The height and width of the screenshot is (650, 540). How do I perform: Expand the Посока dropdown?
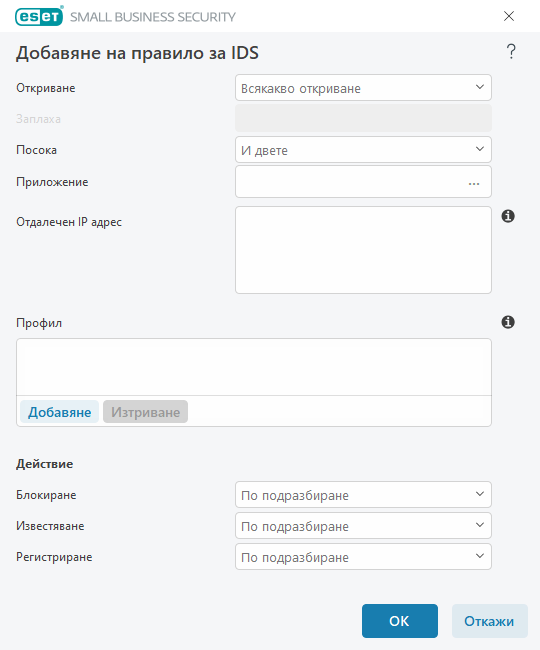[363, 150]
